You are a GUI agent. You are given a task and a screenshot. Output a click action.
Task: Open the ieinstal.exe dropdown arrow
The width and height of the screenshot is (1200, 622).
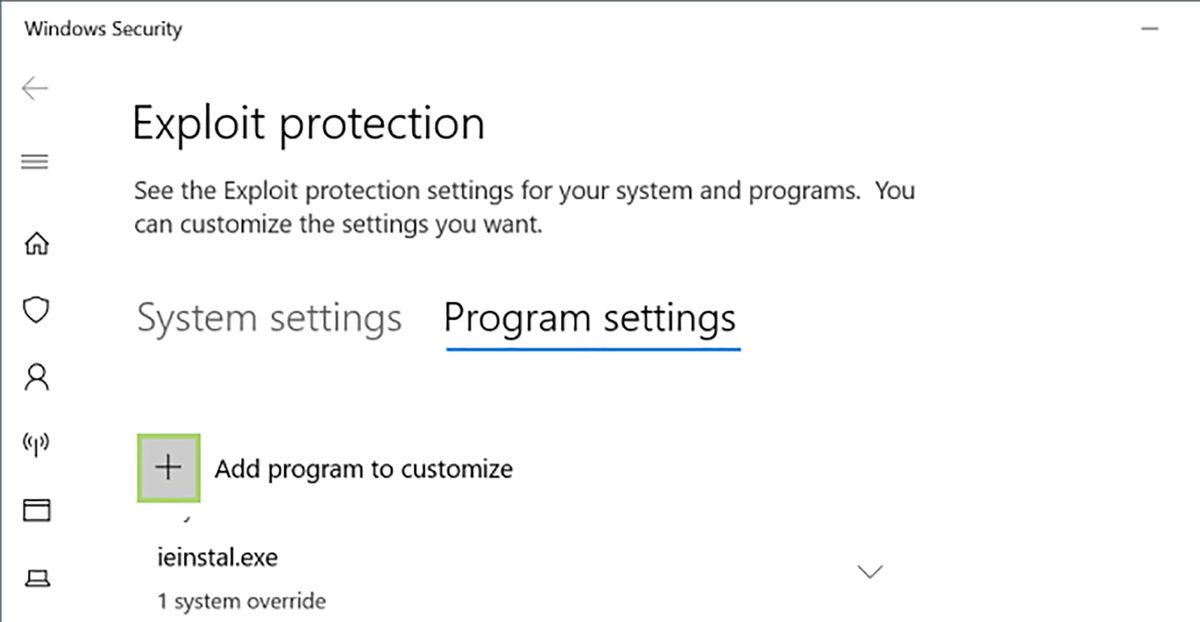click(869, 570)
